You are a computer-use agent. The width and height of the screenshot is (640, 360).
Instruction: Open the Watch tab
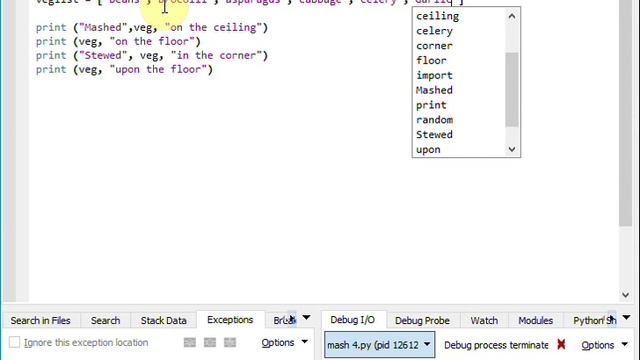click(x=484, y=320)
